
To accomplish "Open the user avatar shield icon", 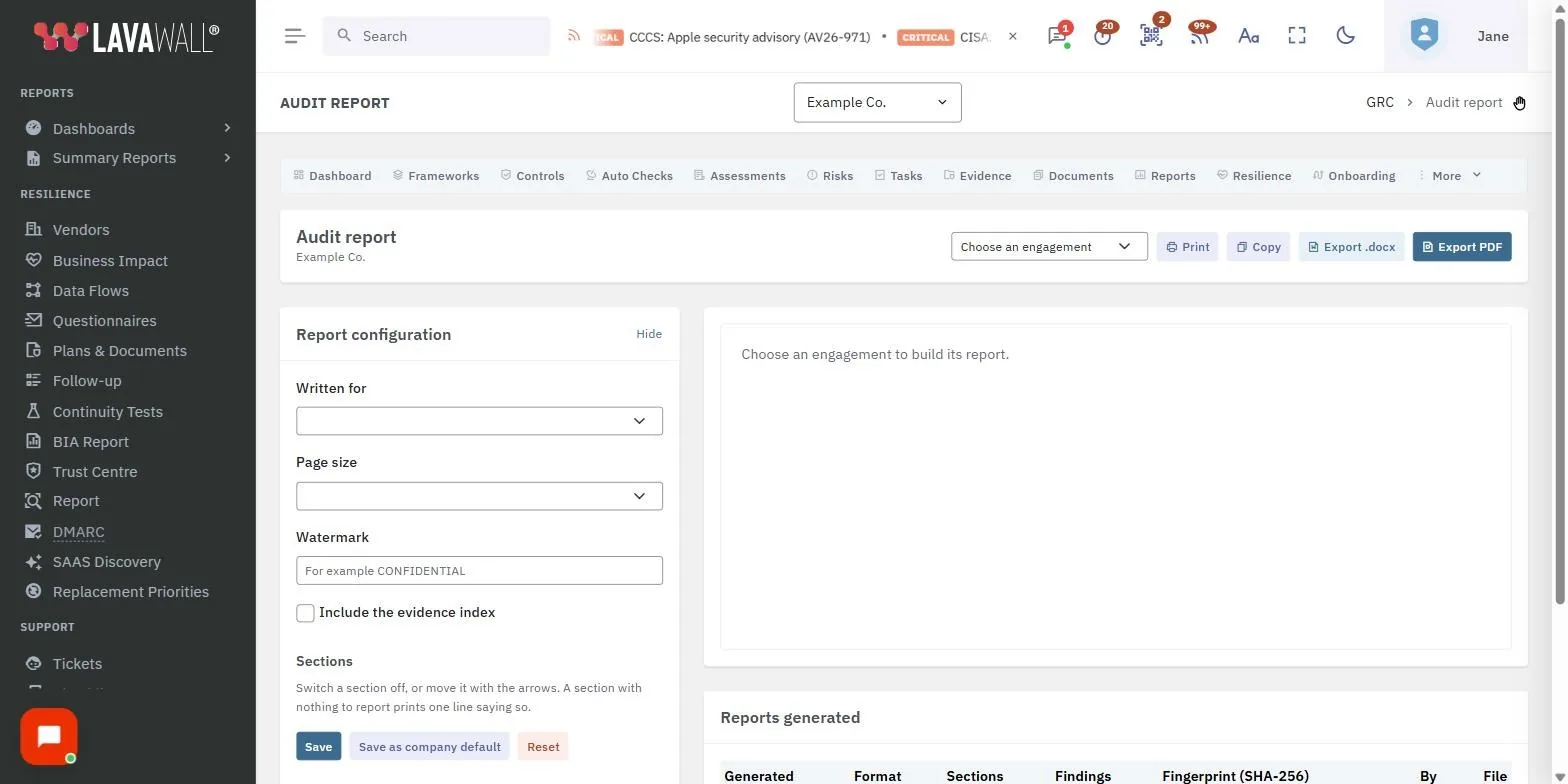I will (1424, 35).
